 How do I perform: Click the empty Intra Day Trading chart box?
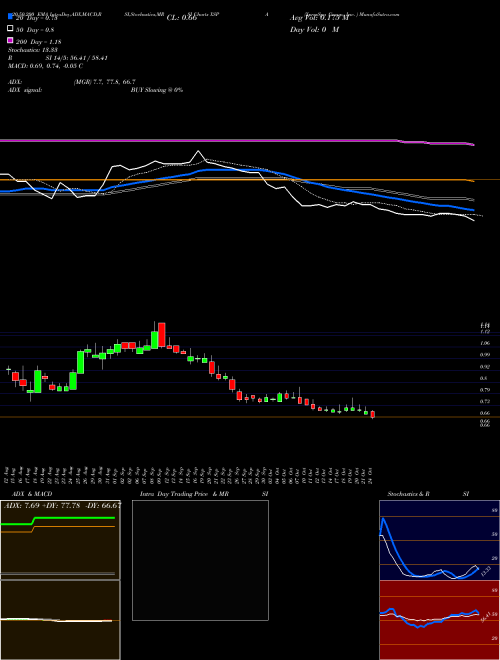[200, 560]
